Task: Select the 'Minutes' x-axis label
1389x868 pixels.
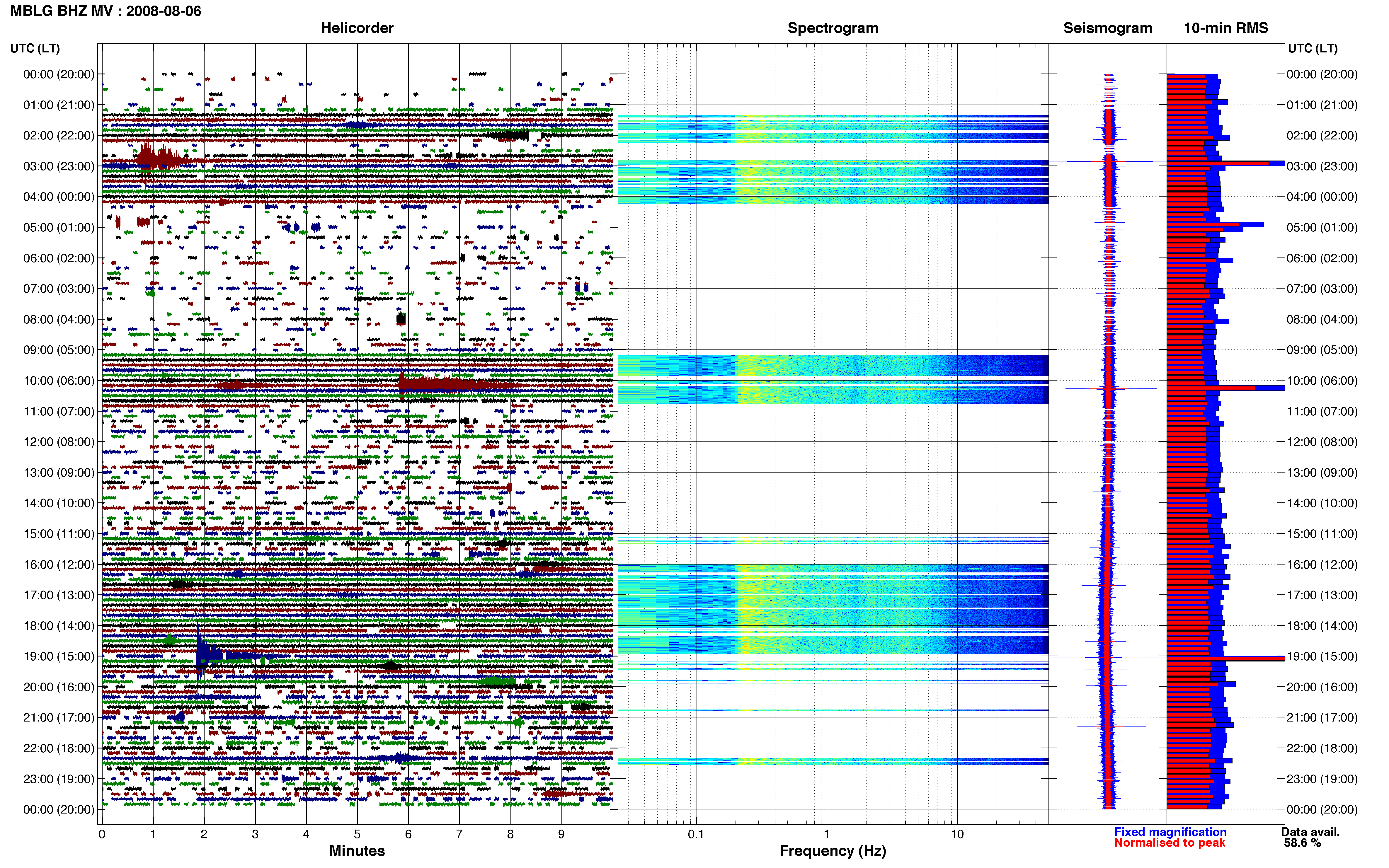Action: pos(357,850)
